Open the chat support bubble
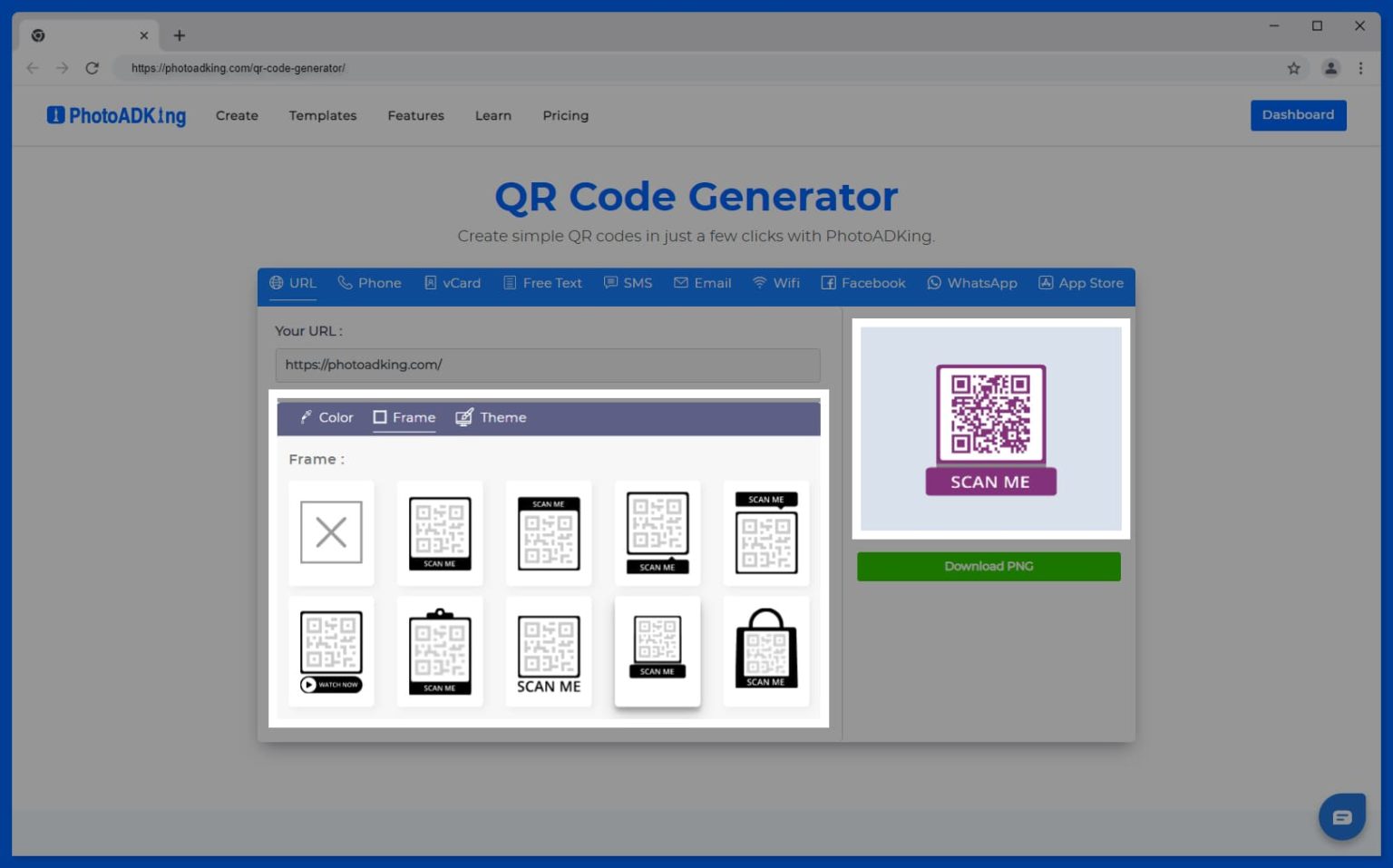The image size is (1393, 868). tap(1341, 815)
